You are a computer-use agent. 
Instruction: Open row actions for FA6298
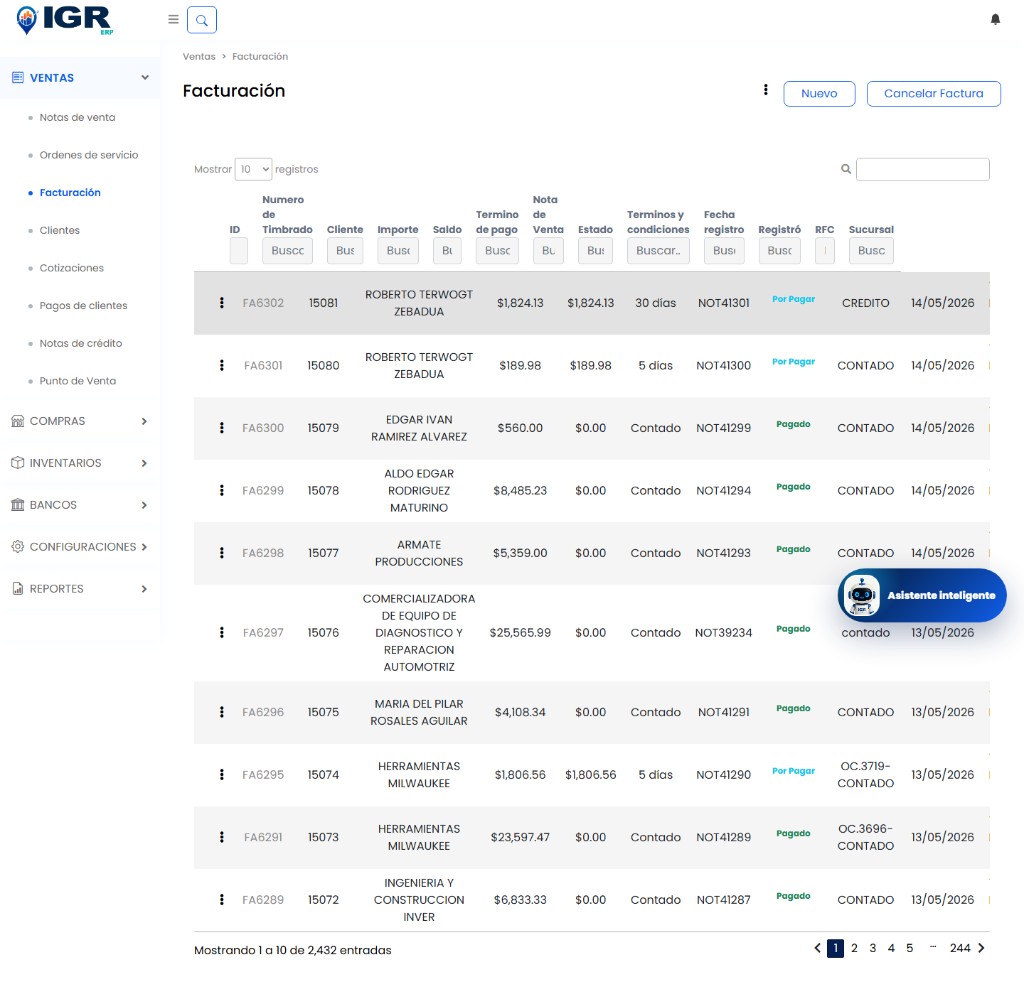tap(222, 553)
